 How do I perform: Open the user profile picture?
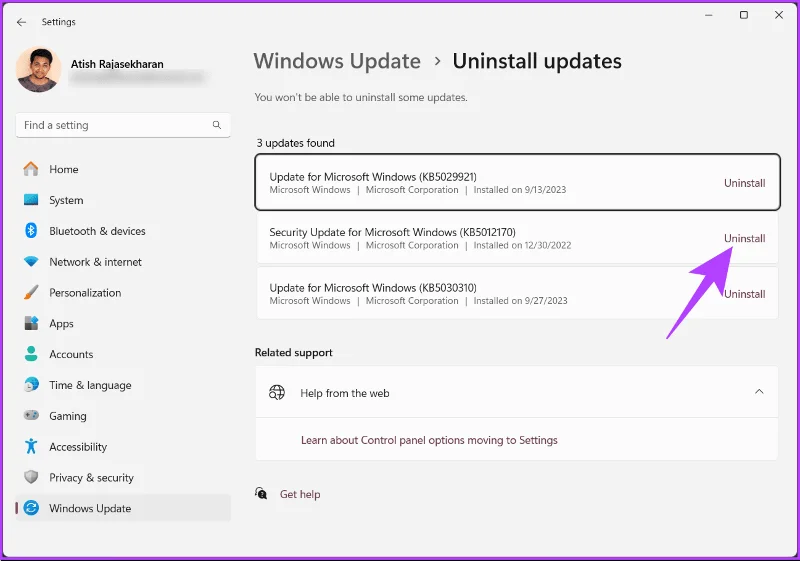(38, 69)
